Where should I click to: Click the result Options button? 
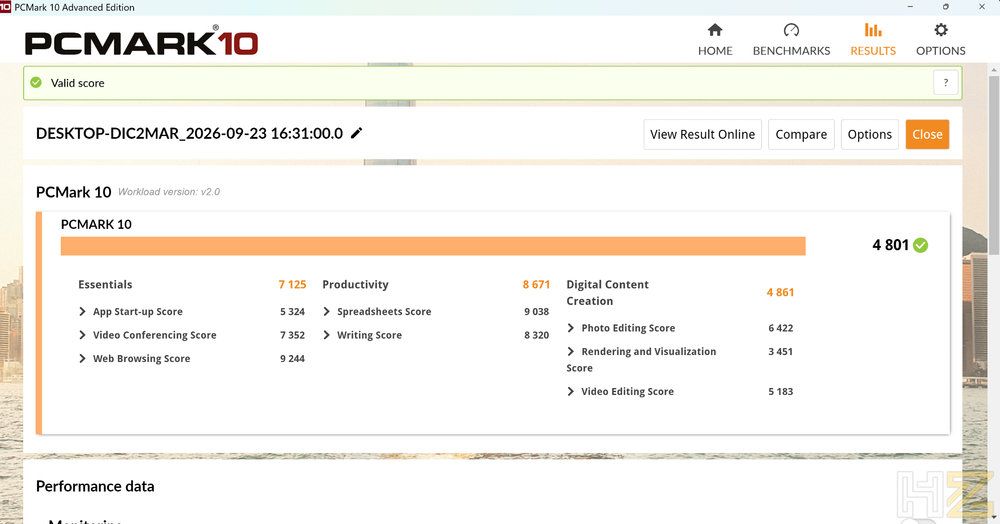pos(869,135)
